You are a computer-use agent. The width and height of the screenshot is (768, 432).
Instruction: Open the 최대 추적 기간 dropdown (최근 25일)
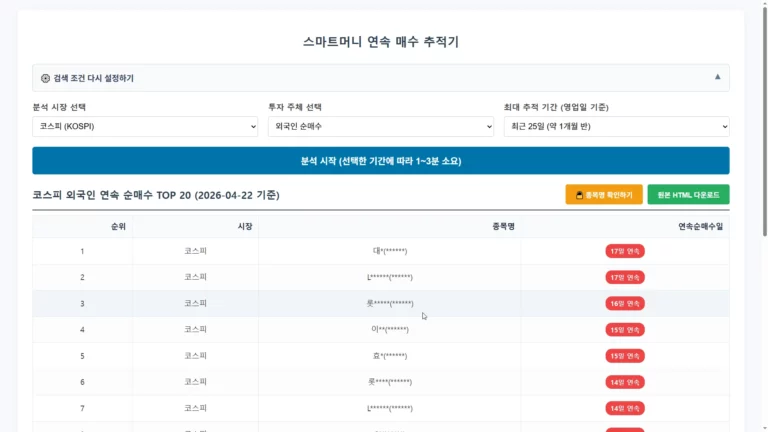coord(617,126)
